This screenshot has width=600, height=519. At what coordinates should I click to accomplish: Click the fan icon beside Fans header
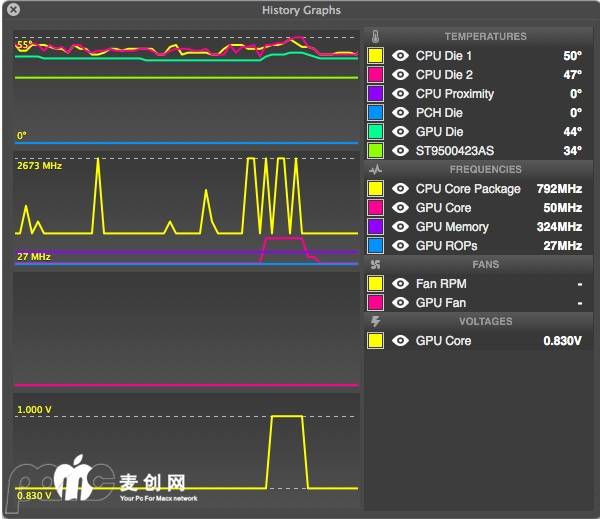pos(375,265)
